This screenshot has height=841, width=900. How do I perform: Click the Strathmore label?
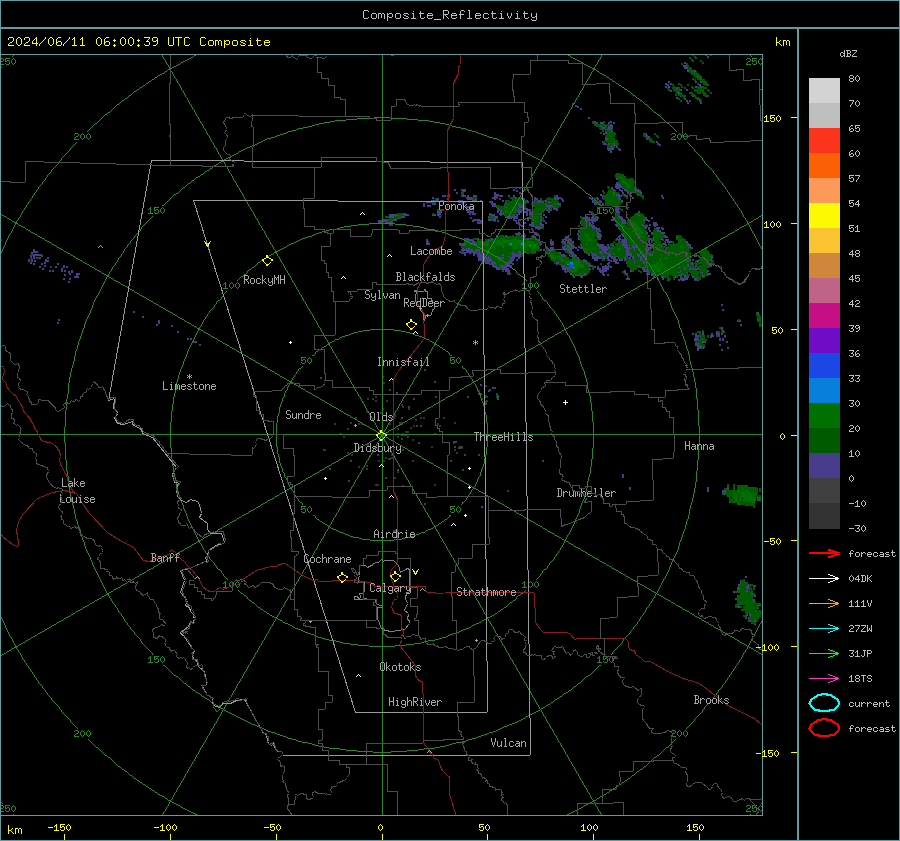[486, 592]
